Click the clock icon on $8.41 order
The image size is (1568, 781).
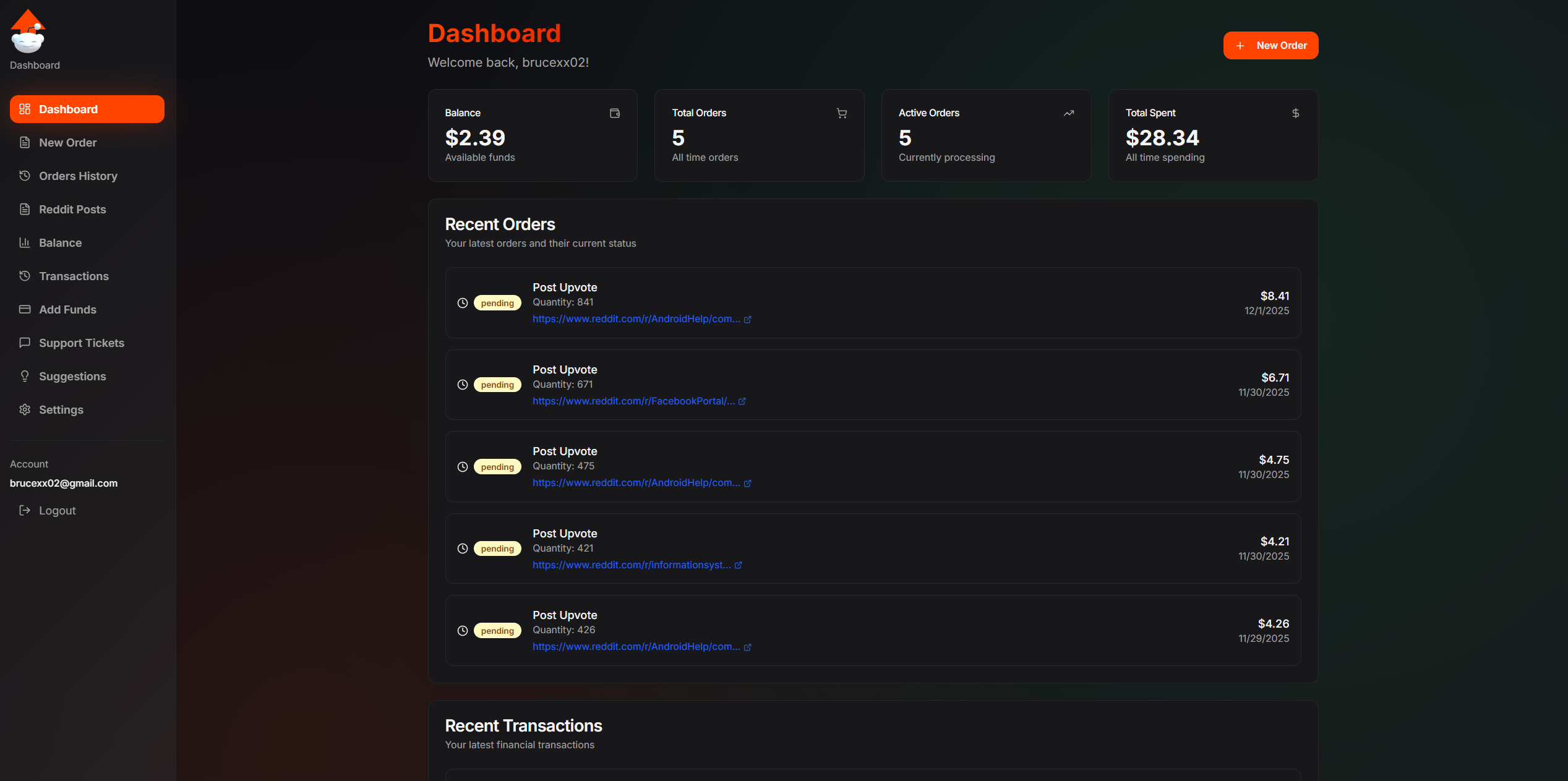[x=462, y=303]
